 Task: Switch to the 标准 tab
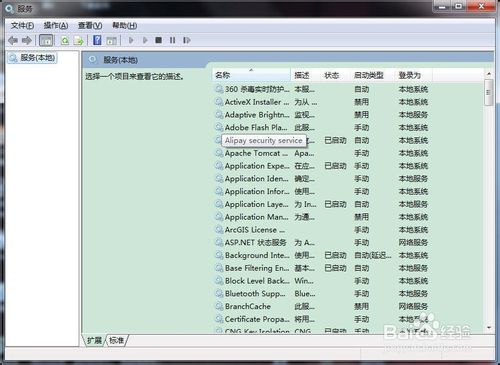(116, 340)
